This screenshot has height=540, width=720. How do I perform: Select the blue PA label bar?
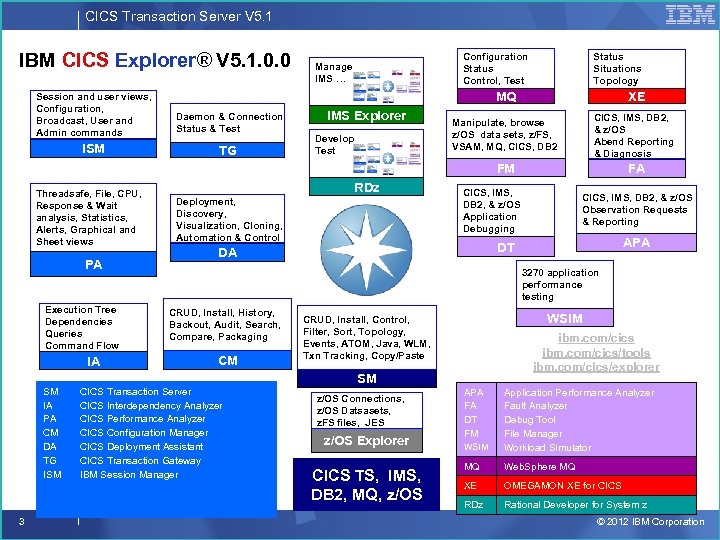93,264
